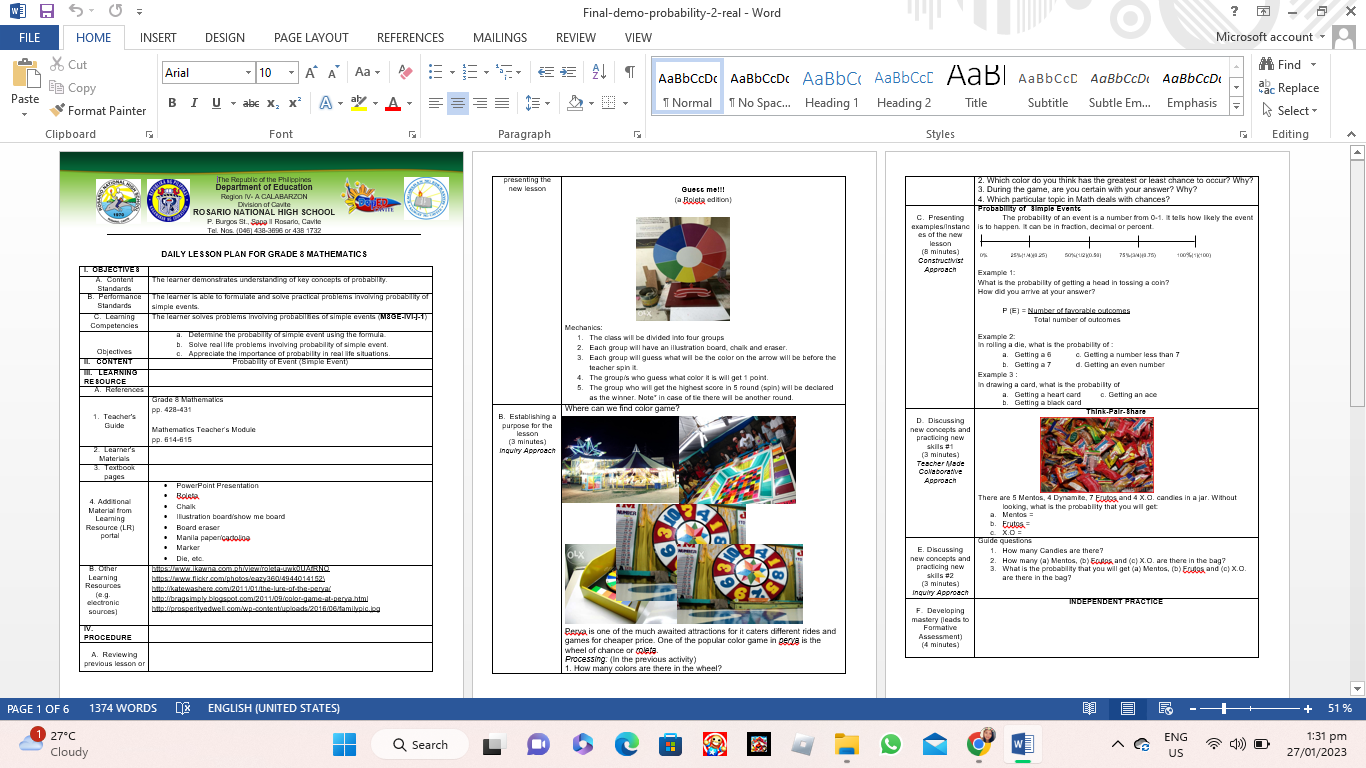Align text to the left

click(436, 103)
